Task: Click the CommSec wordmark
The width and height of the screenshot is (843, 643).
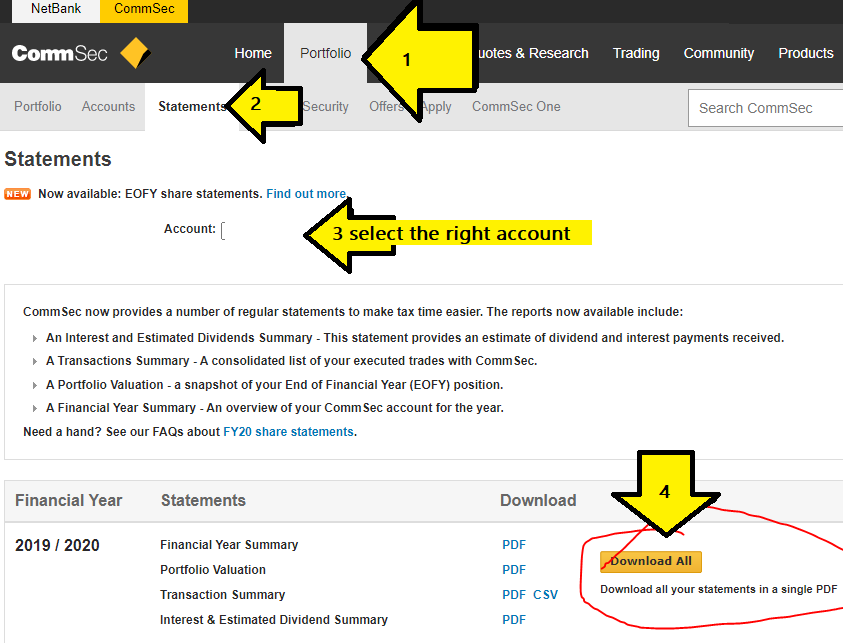Action: pyautogui.click(x=59, y=53)
